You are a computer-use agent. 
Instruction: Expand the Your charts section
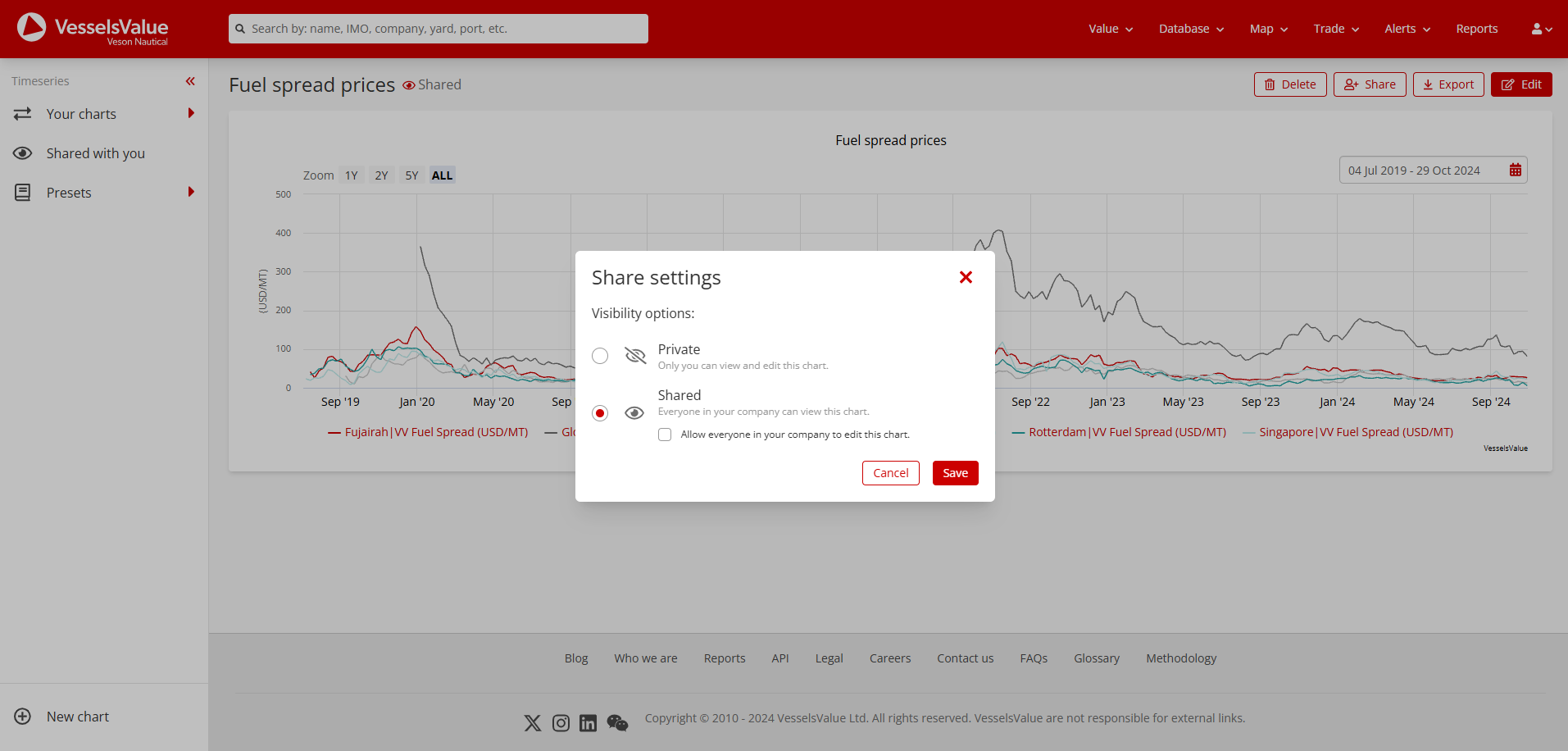tap(190, 113)
